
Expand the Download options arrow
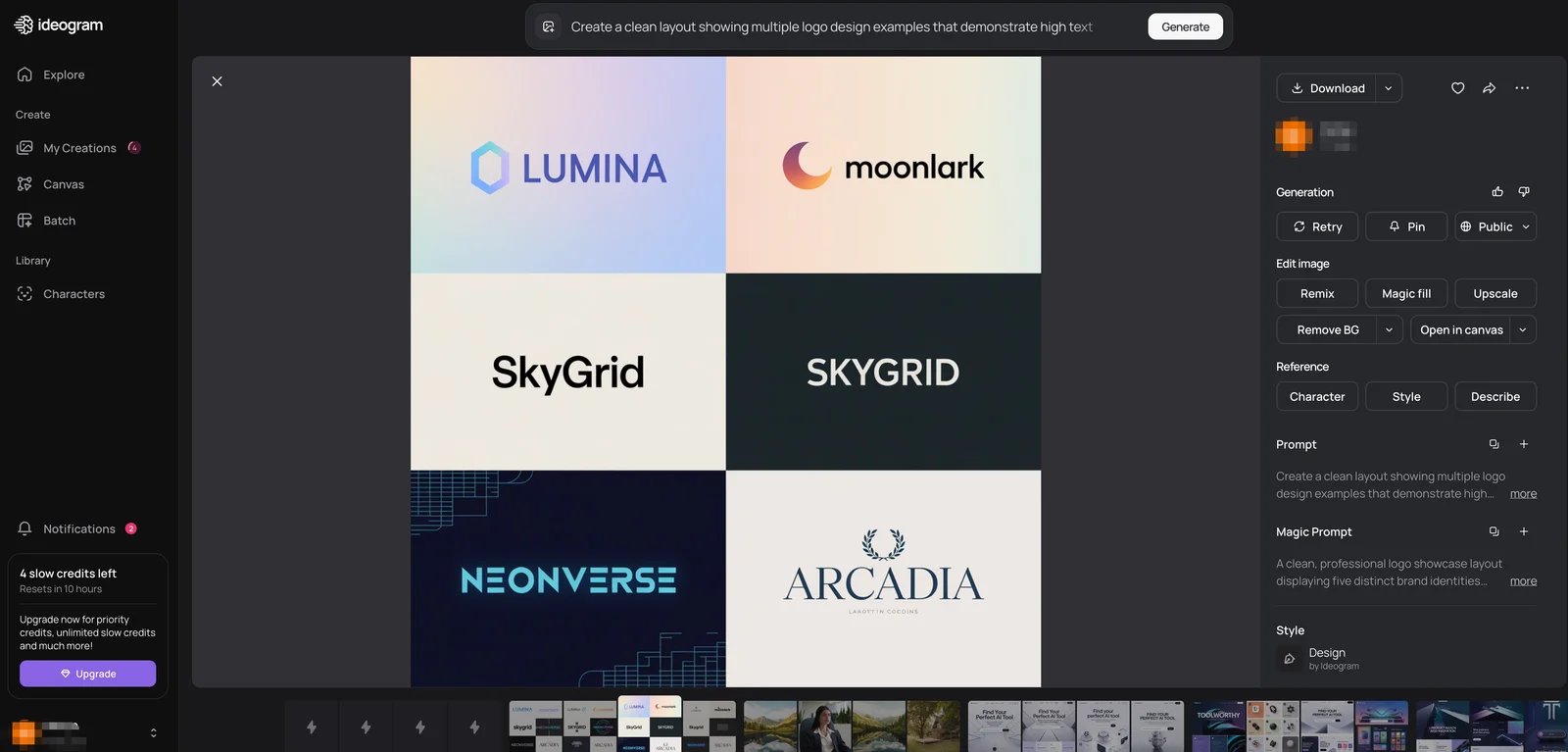coord(1389,88)
